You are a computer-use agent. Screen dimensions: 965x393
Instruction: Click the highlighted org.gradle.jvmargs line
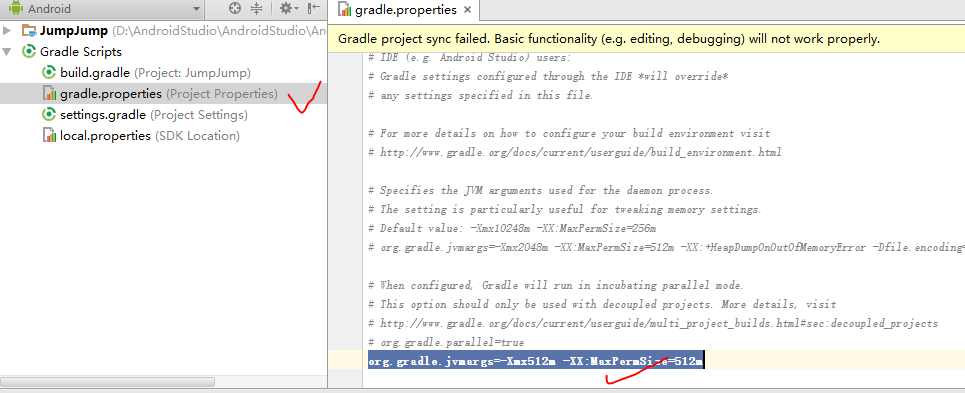tap(536, 361)
